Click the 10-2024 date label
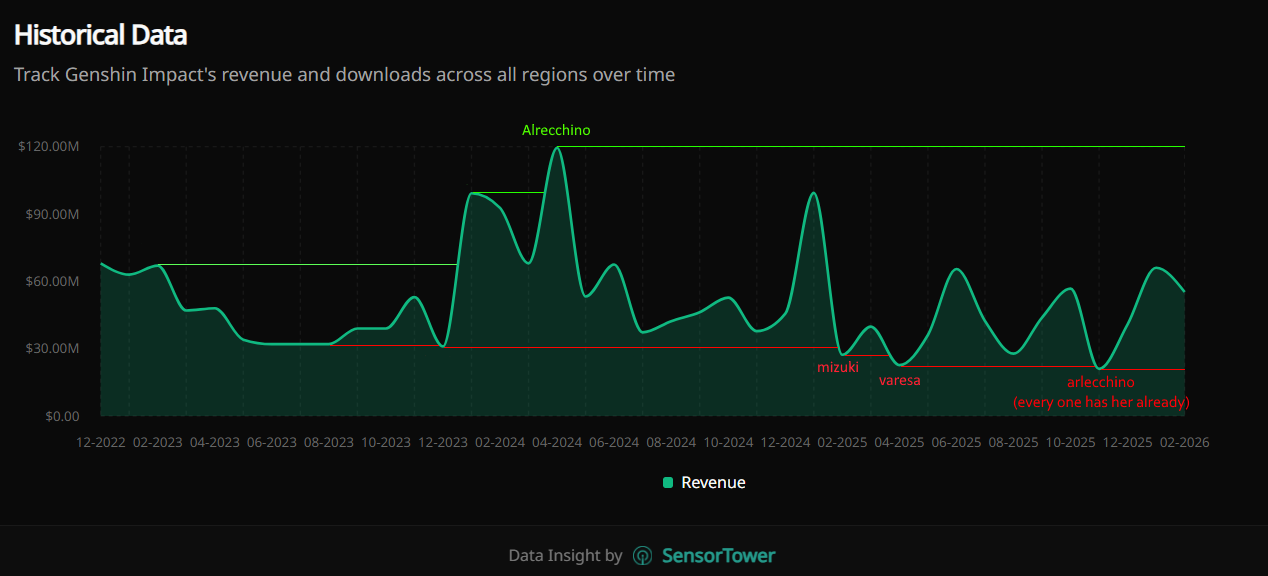 pyautogui.click(x=729, y=442)
